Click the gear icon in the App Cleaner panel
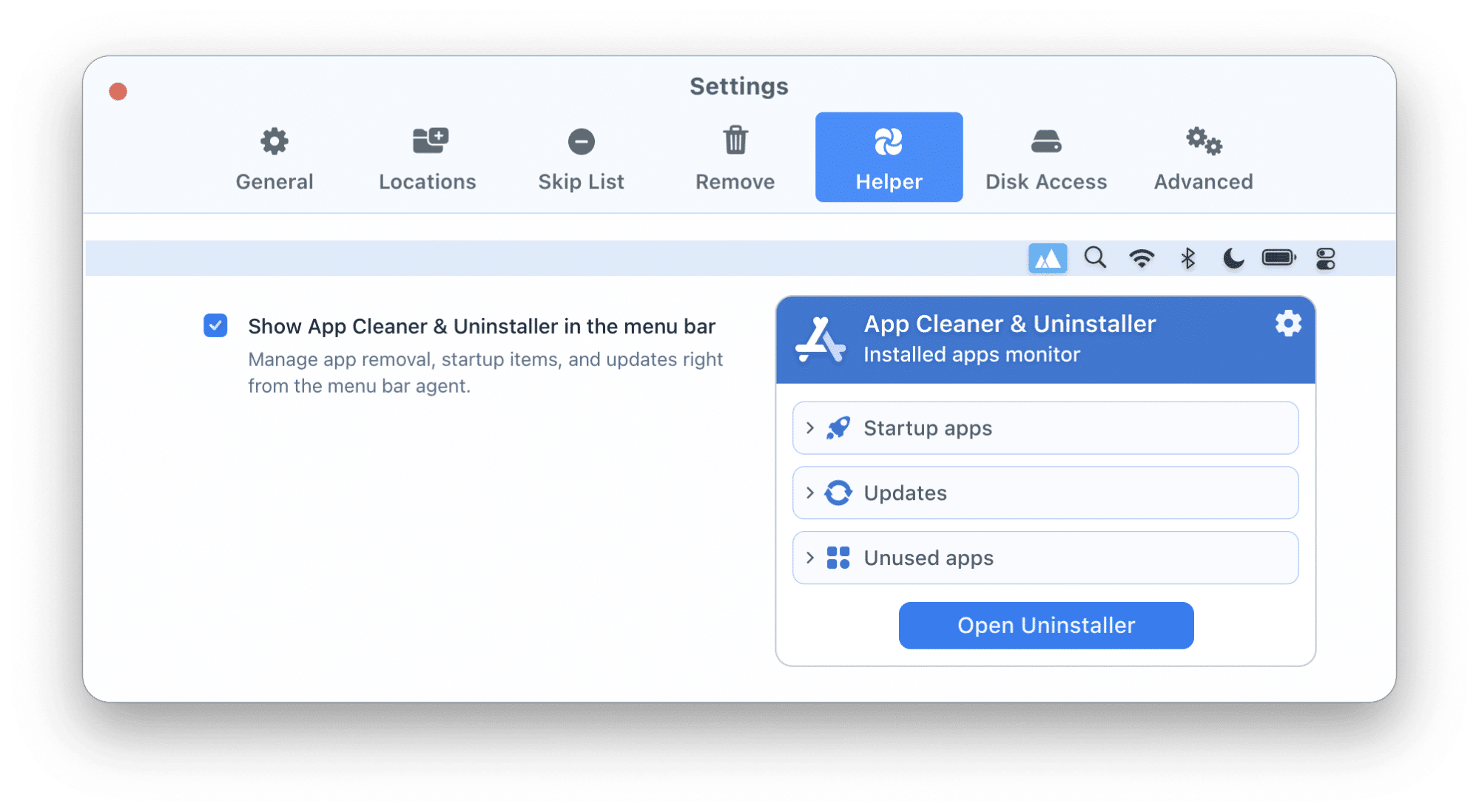Image resolution: width=1479 pixels, height=812 pixels. pyautogui.click(x=1287, y=323)
